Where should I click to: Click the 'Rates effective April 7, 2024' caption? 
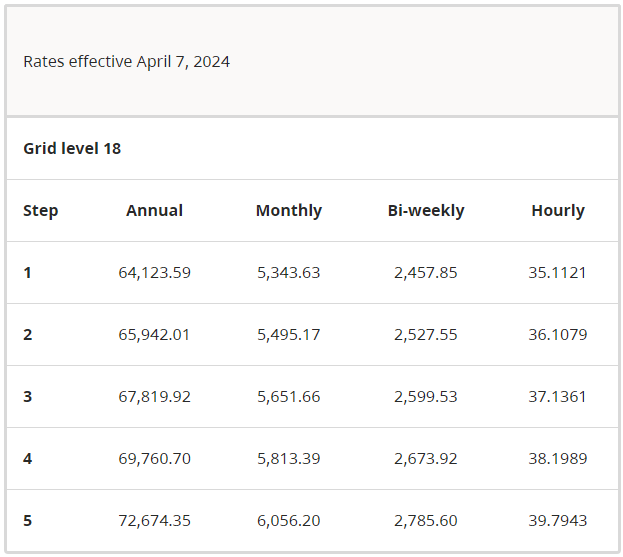pos(126,62)
